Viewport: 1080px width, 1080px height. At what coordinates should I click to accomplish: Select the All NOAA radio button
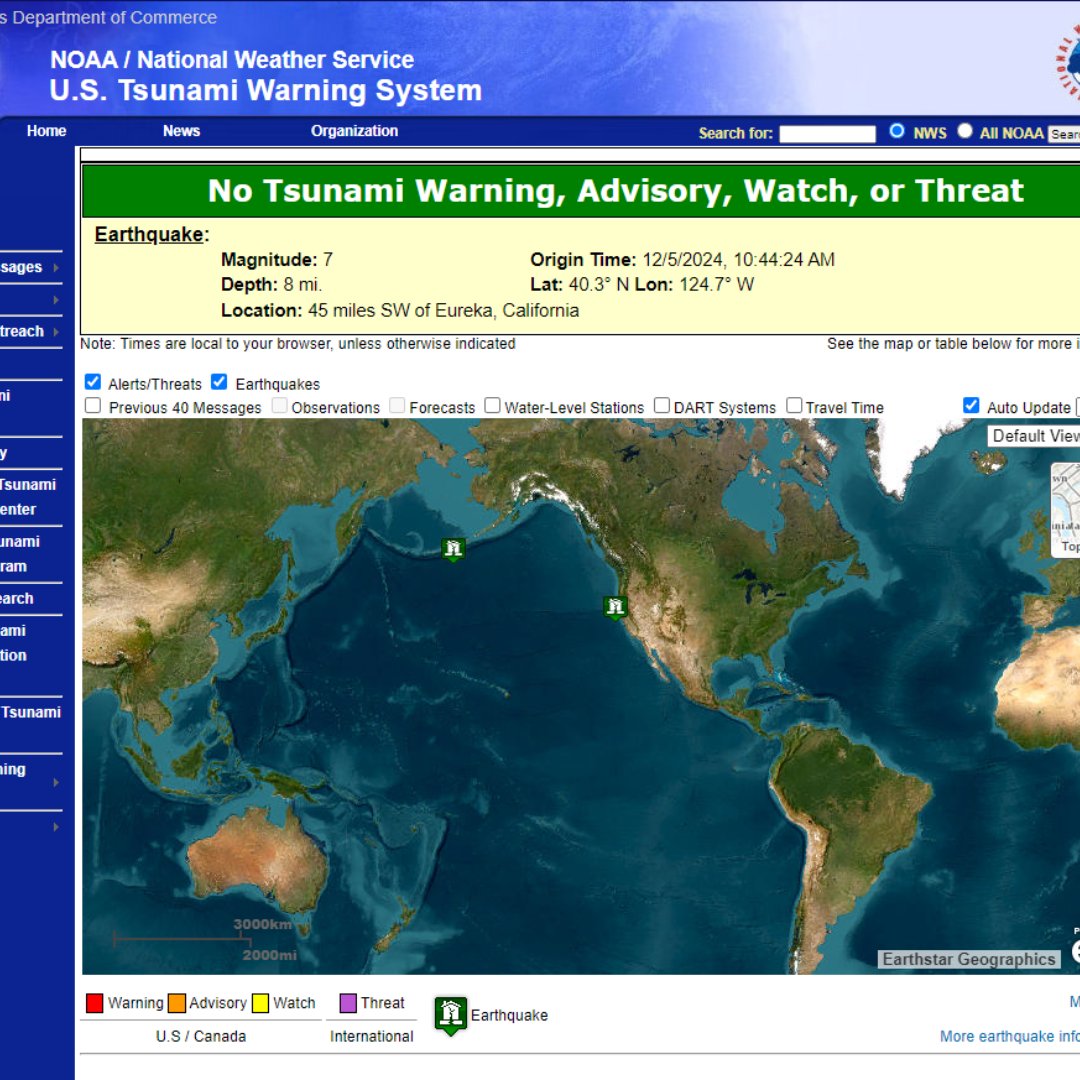click(965, 131)
